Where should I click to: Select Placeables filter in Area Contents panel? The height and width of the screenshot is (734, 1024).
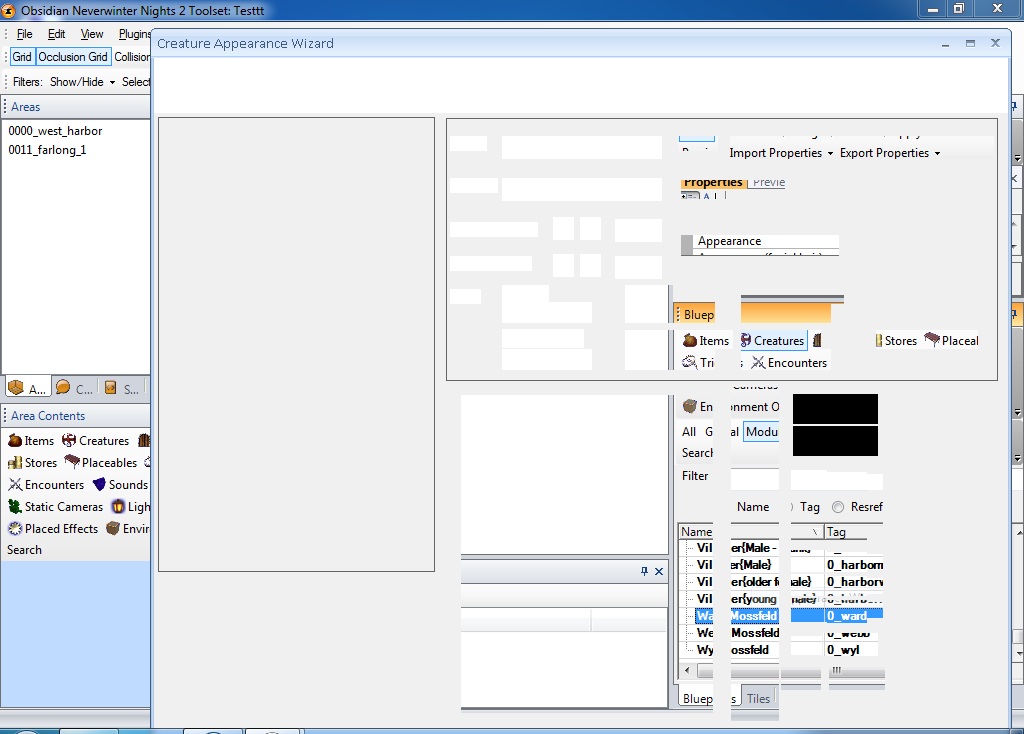pyautogui.click(x=101, y=462)
